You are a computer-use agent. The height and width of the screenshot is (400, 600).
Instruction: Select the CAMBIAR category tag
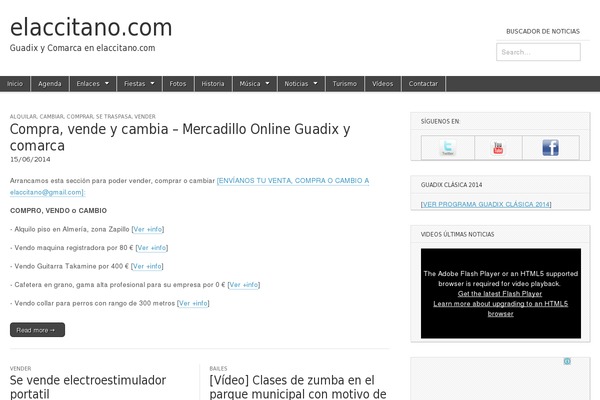coord(52,116)
